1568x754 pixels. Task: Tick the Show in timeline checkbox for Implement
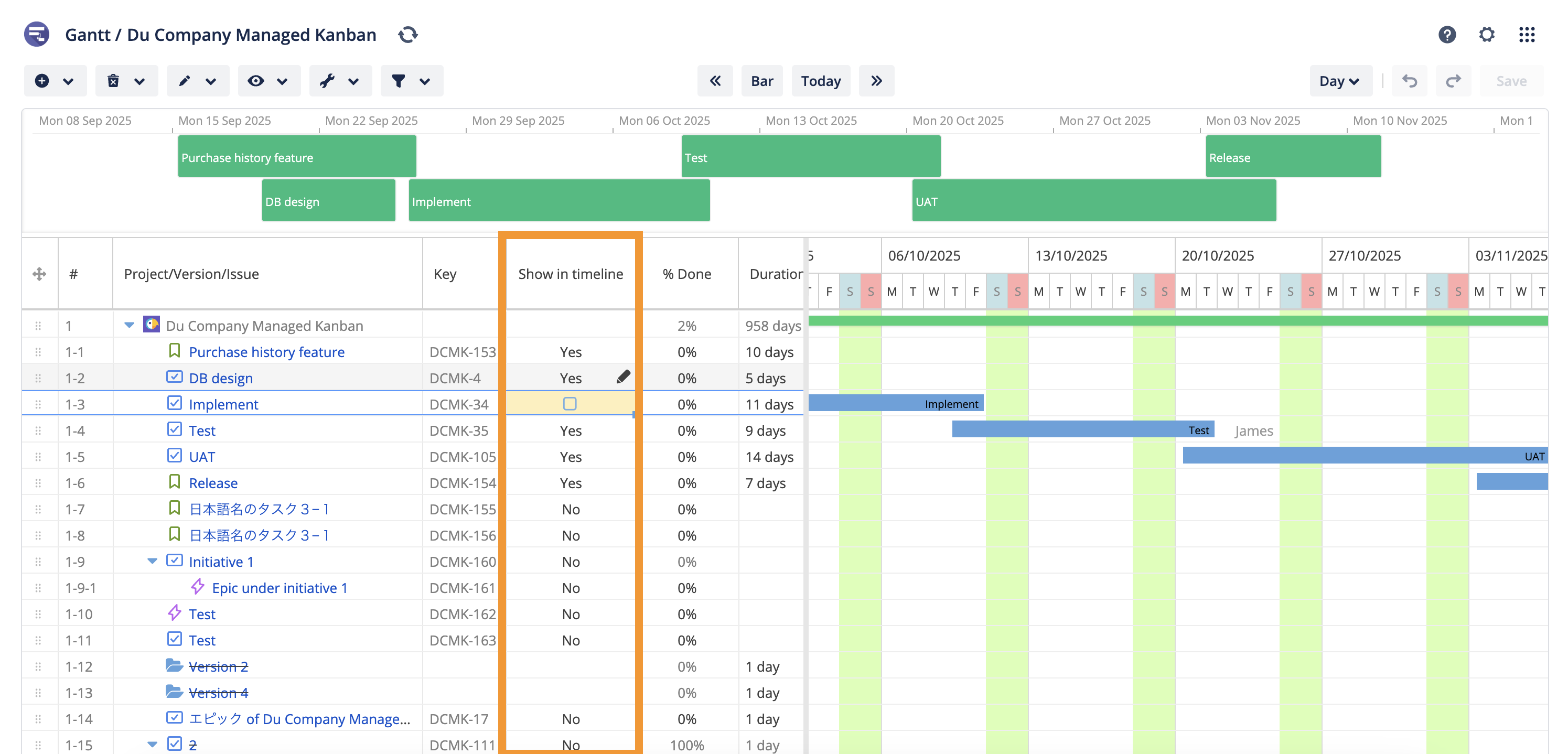pyautogui.click(x=570, y=403)
